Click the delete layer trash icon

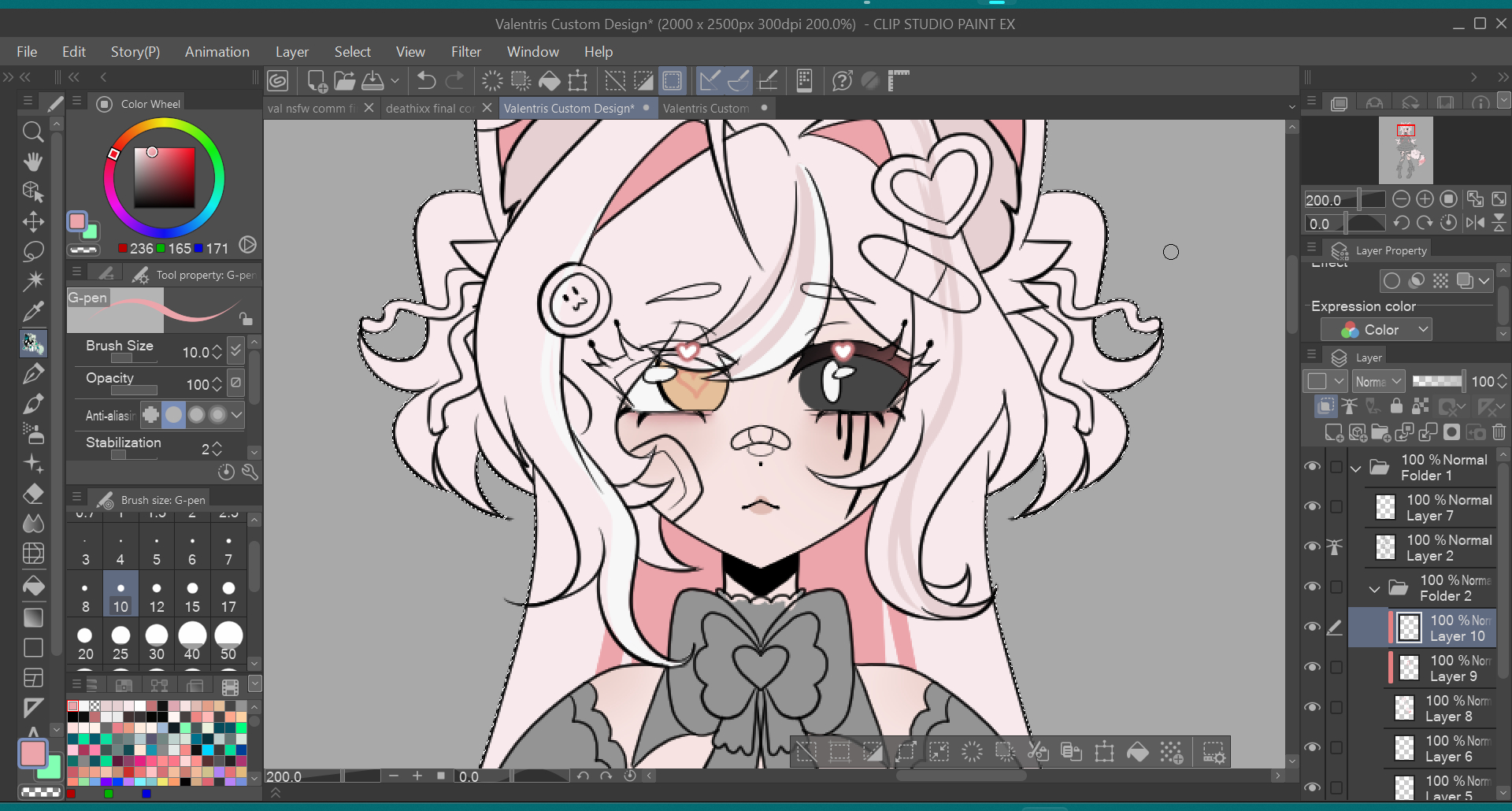(1499, 431)
